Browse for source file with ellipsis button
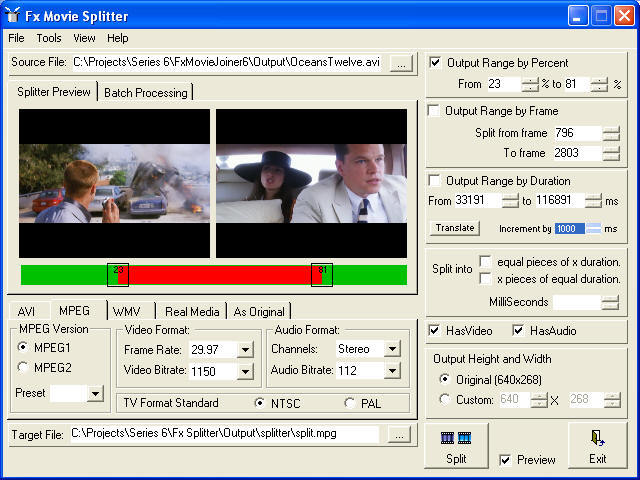Viewport: 640px width, 480px height. pos(400,63)
